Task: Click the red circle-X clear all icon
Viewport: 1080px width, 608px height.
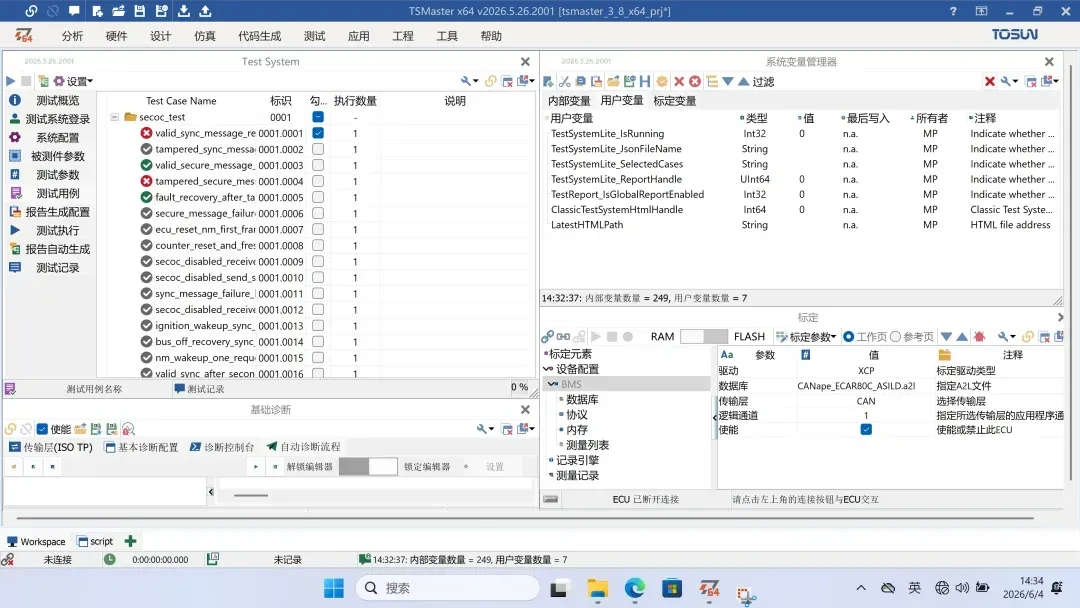Action: [x=695, y=81]
